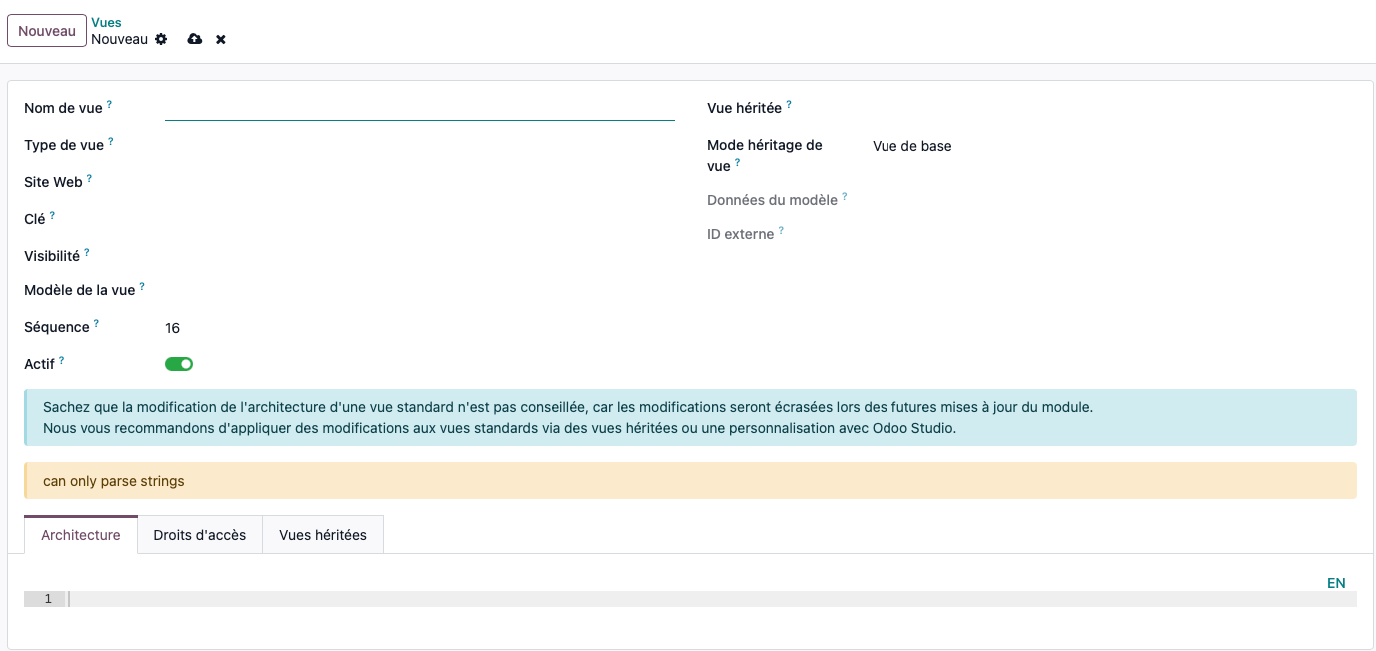Image resolution: width=1376 pixels, height=651 pixels.
Task: Toggle the Actif switch off
Action: [x=179, y=364]
